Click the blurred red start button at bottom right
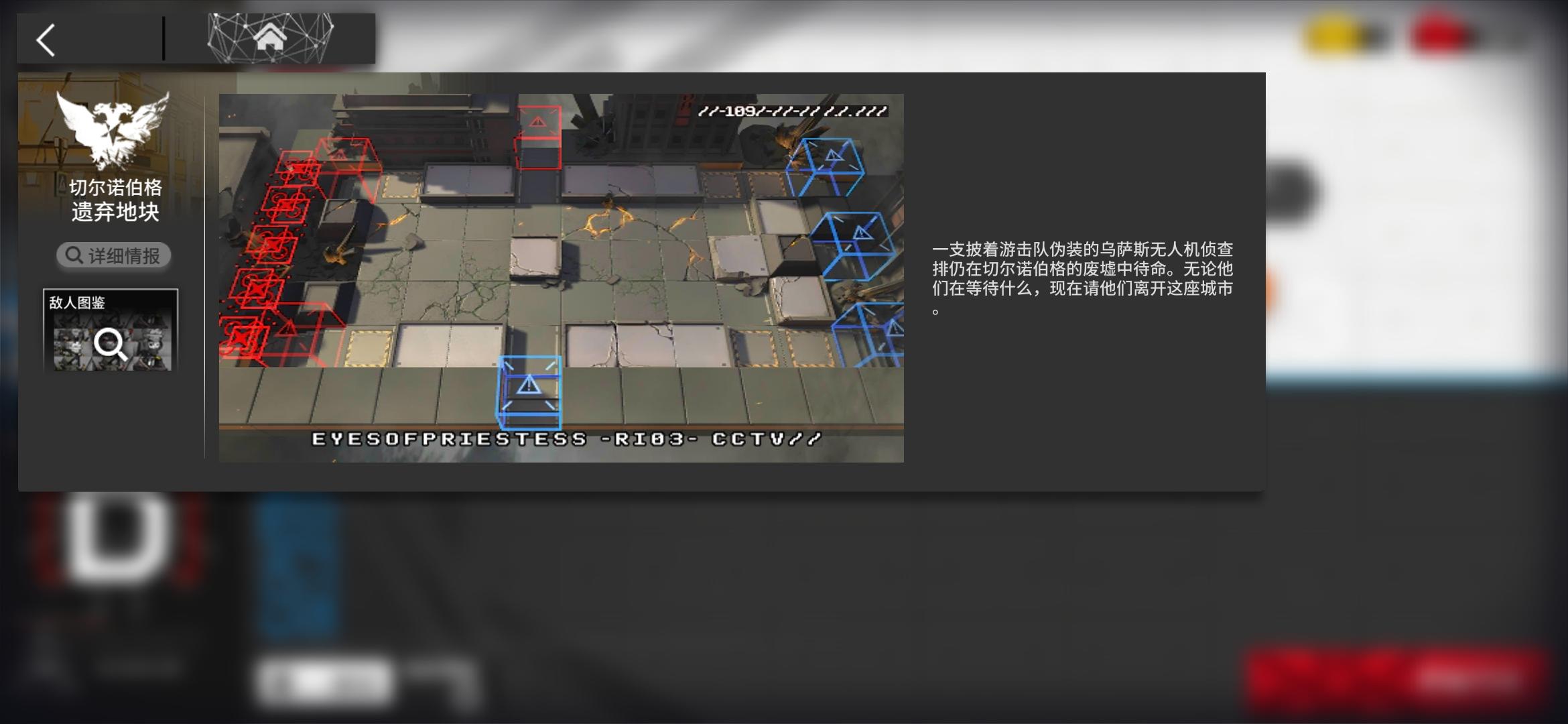This screenshot has height=724, width=1568. (x=1397, y=679)
